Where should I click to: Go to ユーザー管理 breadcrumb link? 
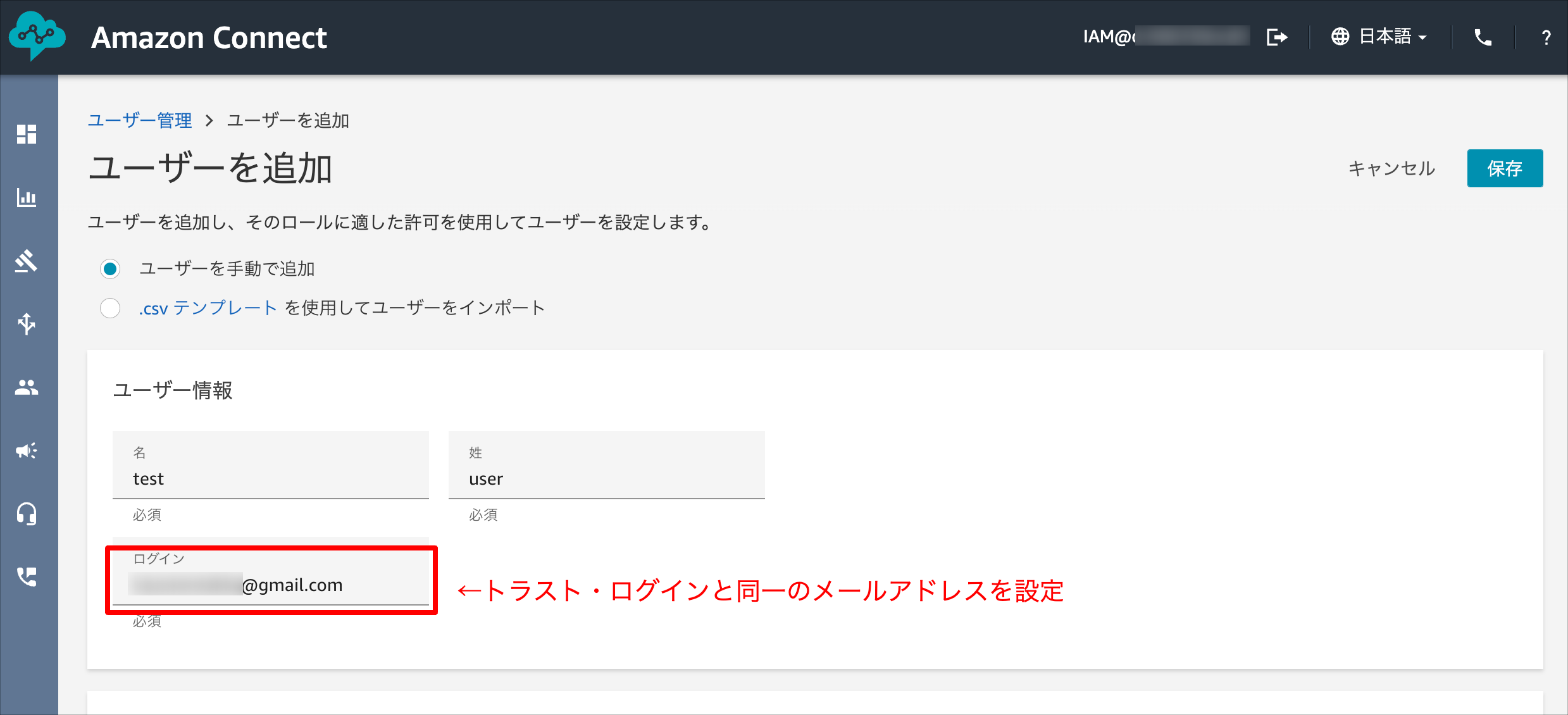click(140, 120)
